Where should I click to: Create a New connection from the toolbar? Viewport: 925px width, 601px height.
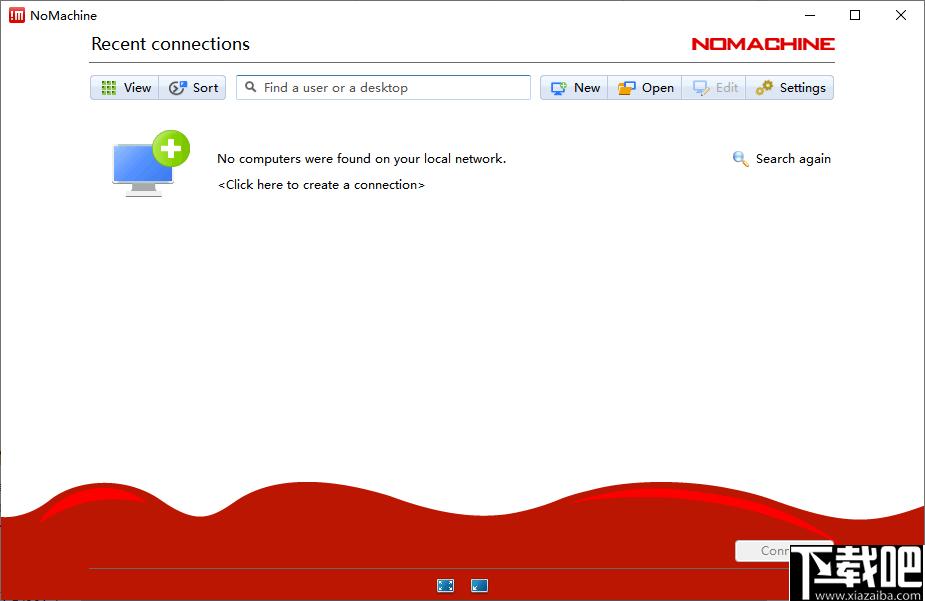pyautogui.click(x=574, y=88)
